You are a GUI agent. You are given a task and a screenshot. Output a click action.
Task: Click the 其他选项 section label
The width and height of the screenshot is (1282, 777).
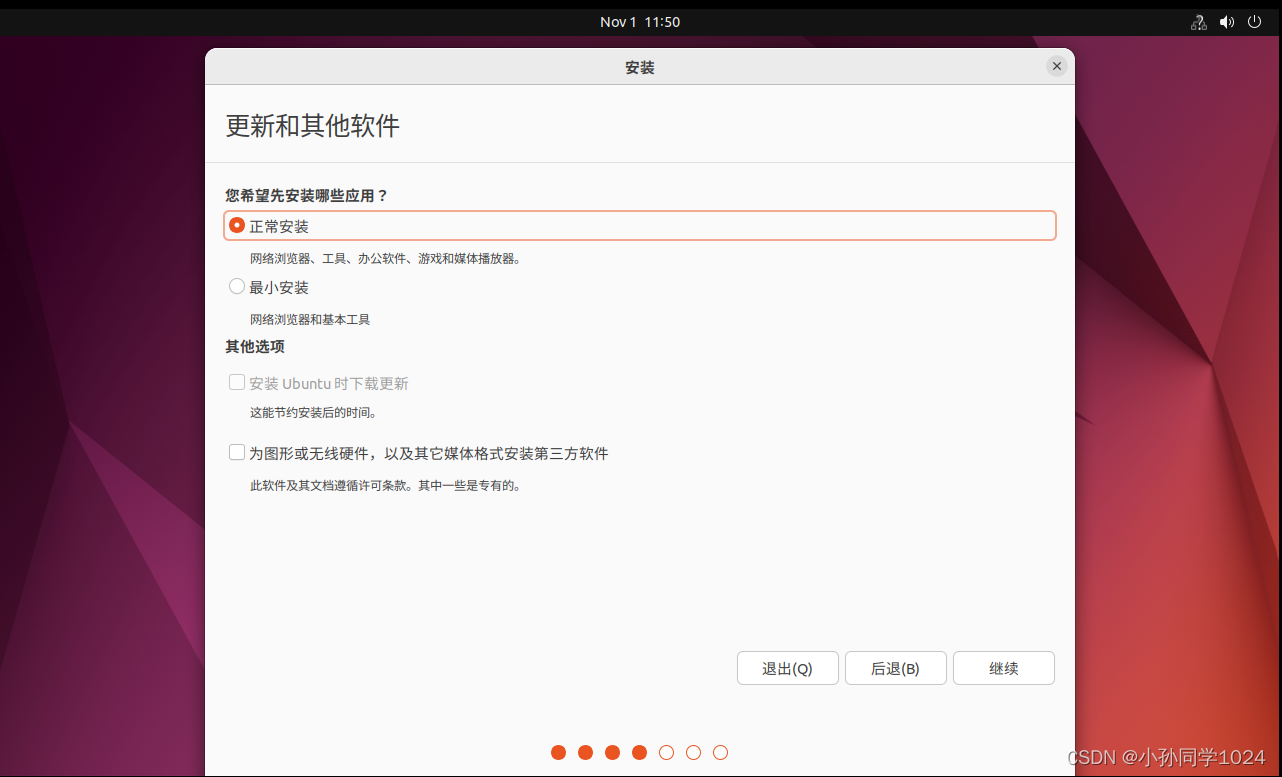[254, 347]
